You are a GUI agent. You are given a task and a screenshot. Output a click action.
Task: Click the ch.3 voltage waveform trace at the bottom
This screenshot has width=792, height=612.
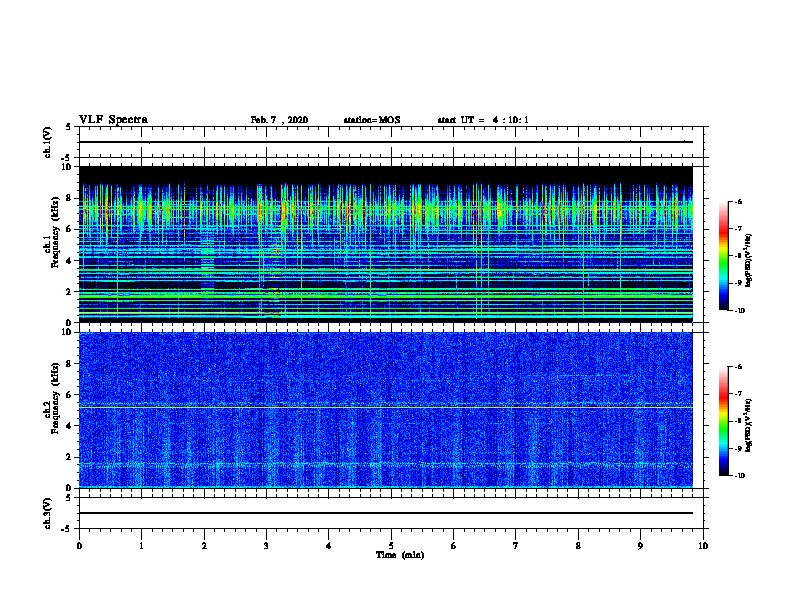(x=386, y=513)
